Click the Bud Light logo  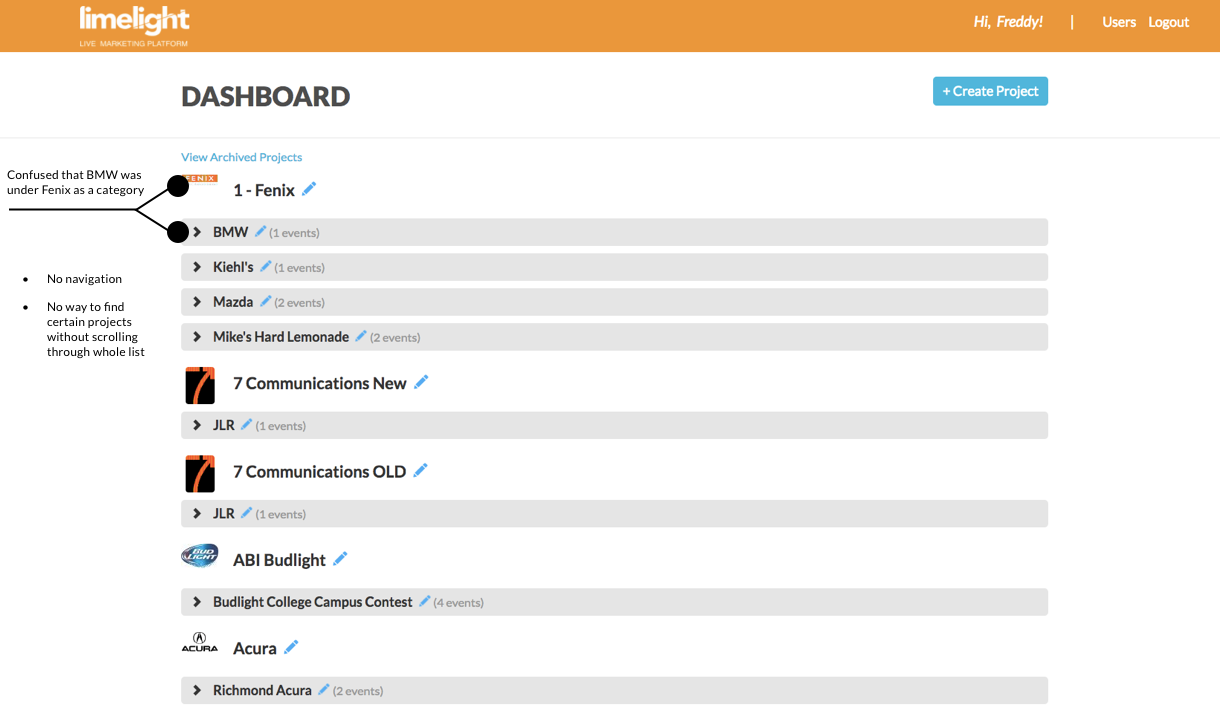(200, 556)
